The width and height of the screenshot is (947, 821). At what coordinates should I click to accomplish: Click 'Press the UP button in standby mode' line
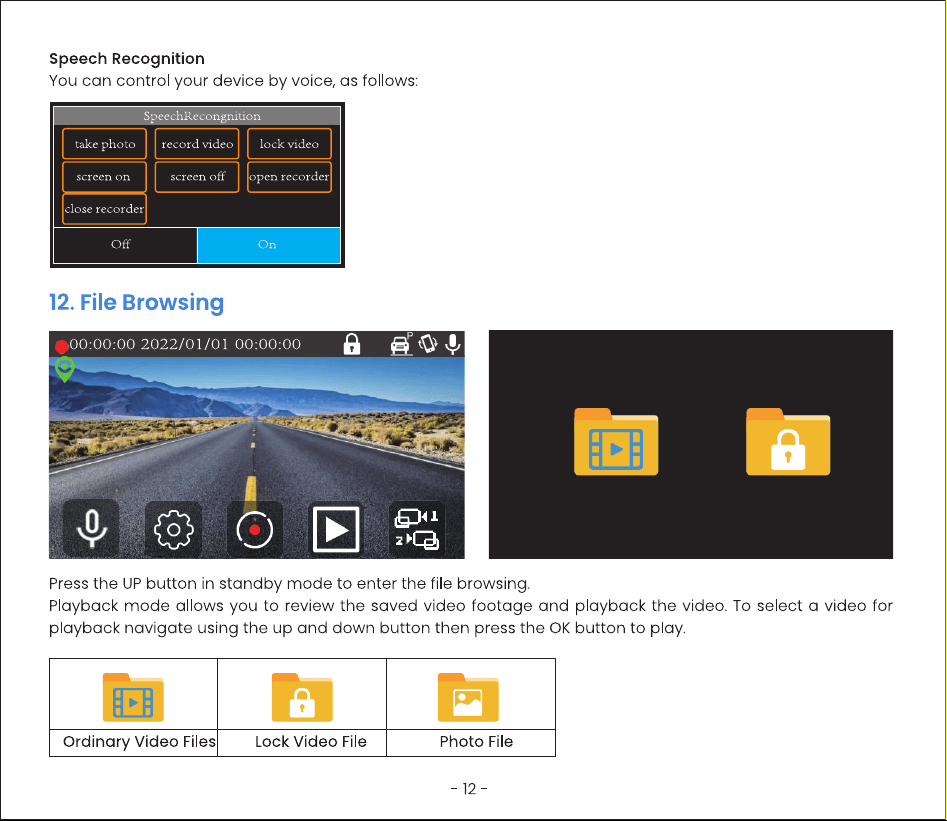pyautogui.click(x=289, y=584)
